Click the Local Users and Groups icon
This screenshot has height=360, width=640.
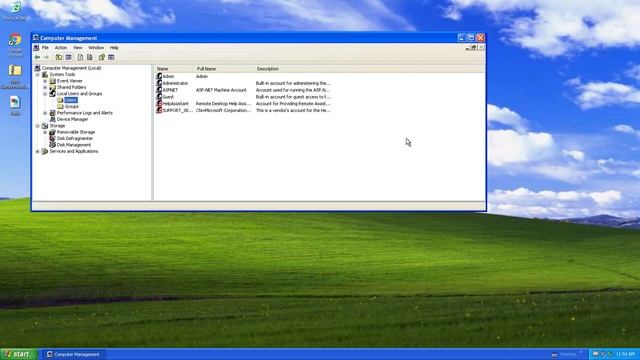(52, 93)
